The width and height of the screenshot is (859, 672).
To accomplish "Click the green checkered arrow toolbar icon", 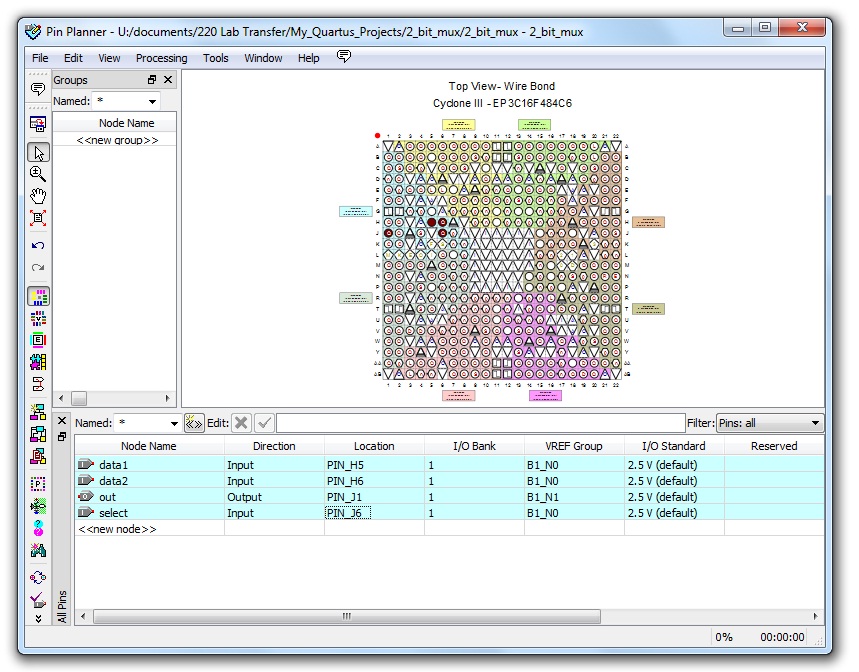I will [x=38, y=506].
